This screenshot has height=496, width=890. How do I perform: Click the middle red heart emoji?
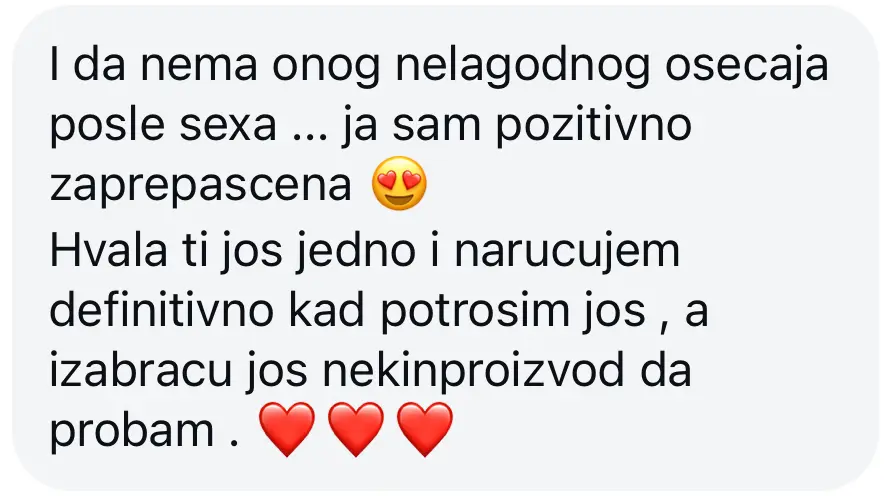[x=356, y=430]
